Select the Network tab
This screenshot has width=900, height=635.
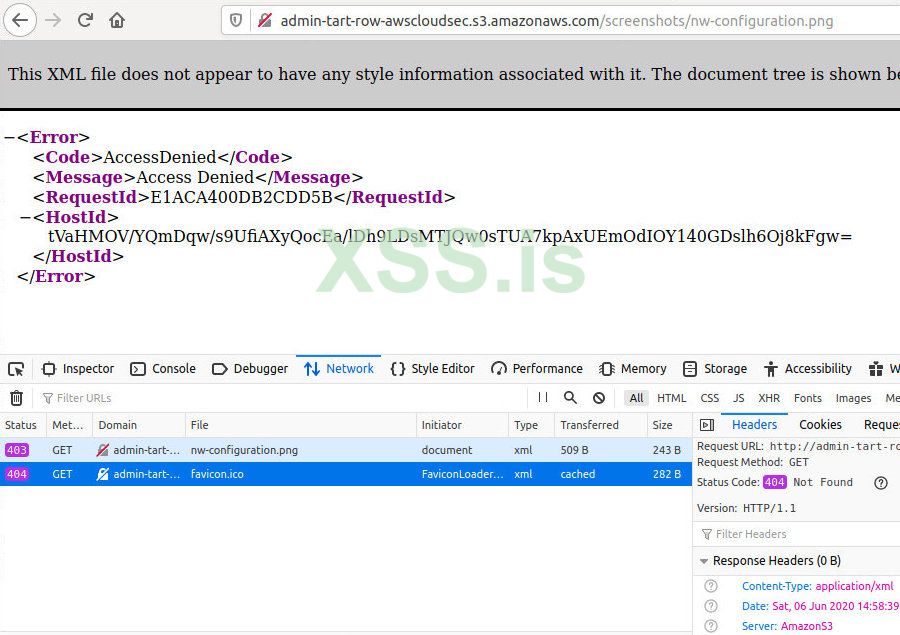click(x=339, y=369)
